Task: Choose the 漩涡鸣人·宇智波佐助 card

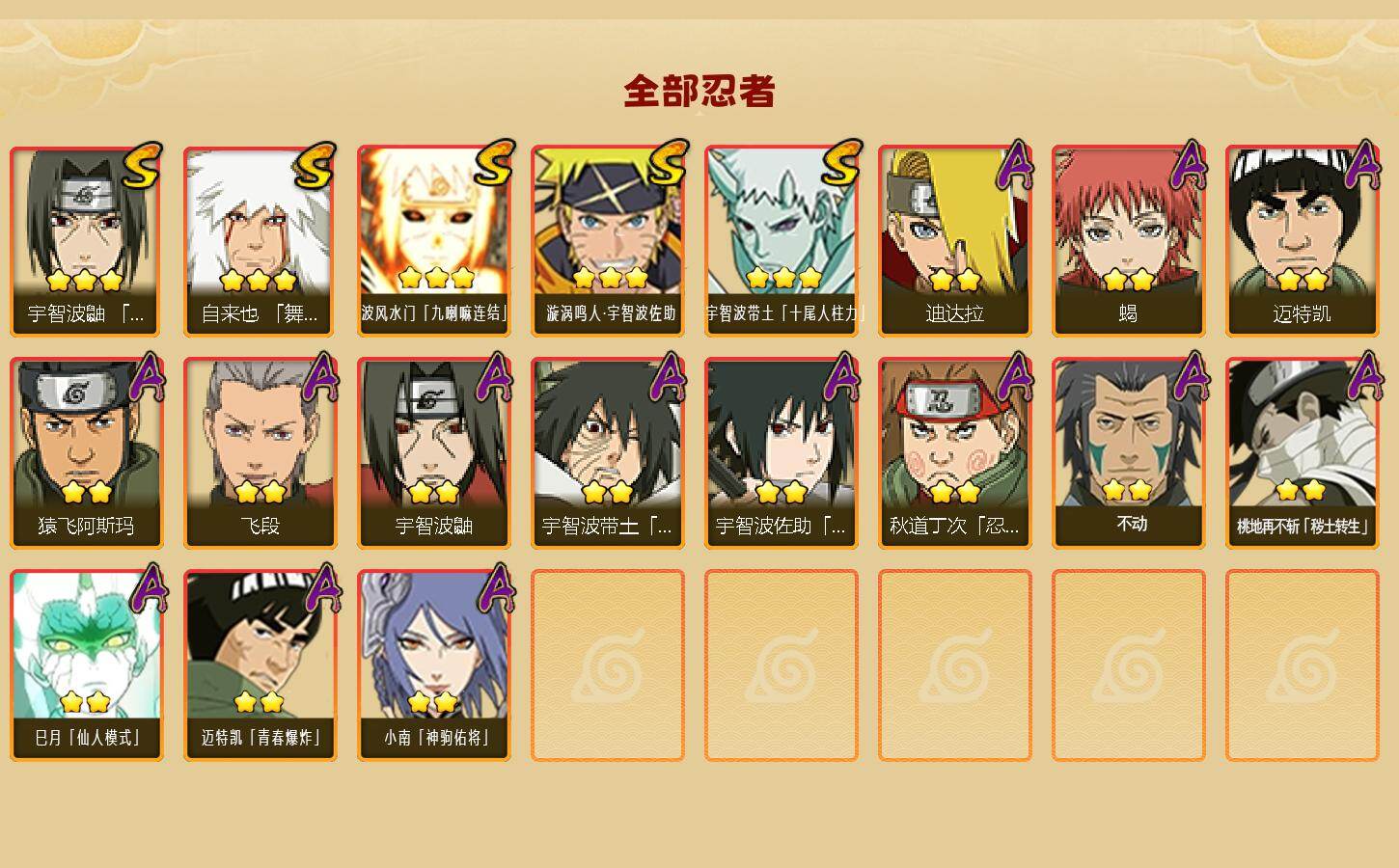Action: click(607, 241)
